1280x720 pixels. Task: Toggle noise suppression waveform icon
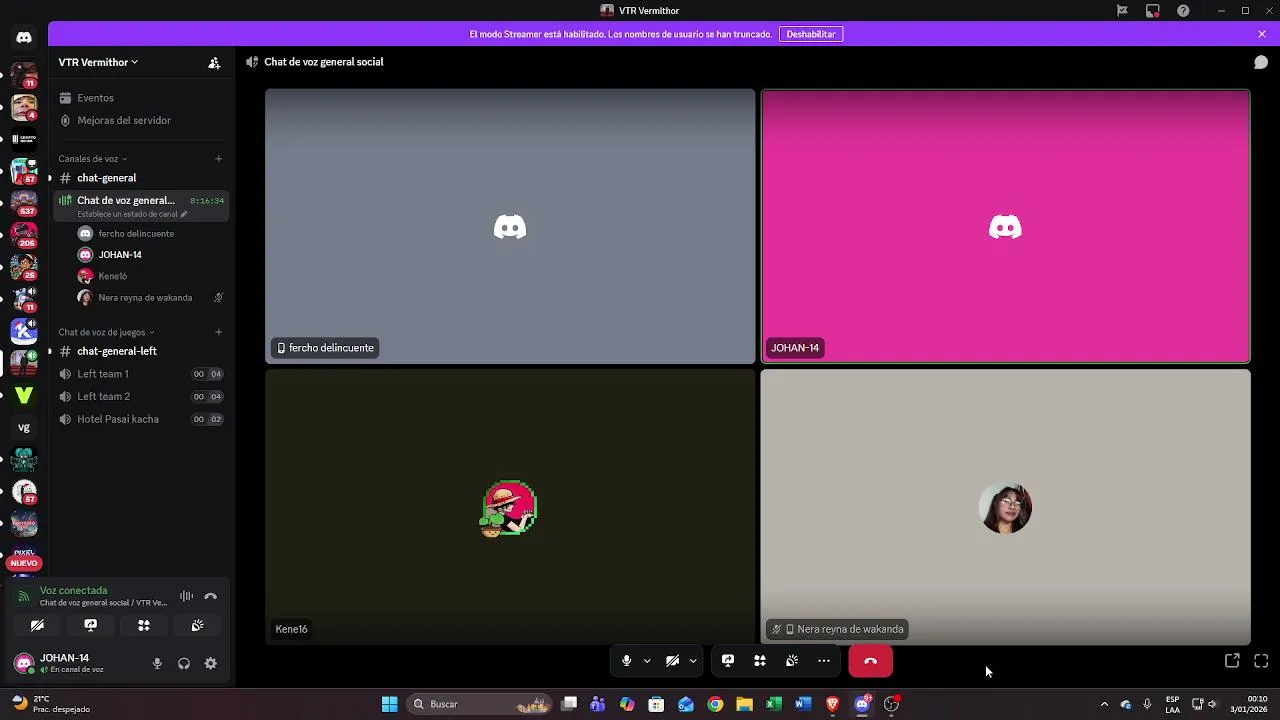(x=186, y=596)
